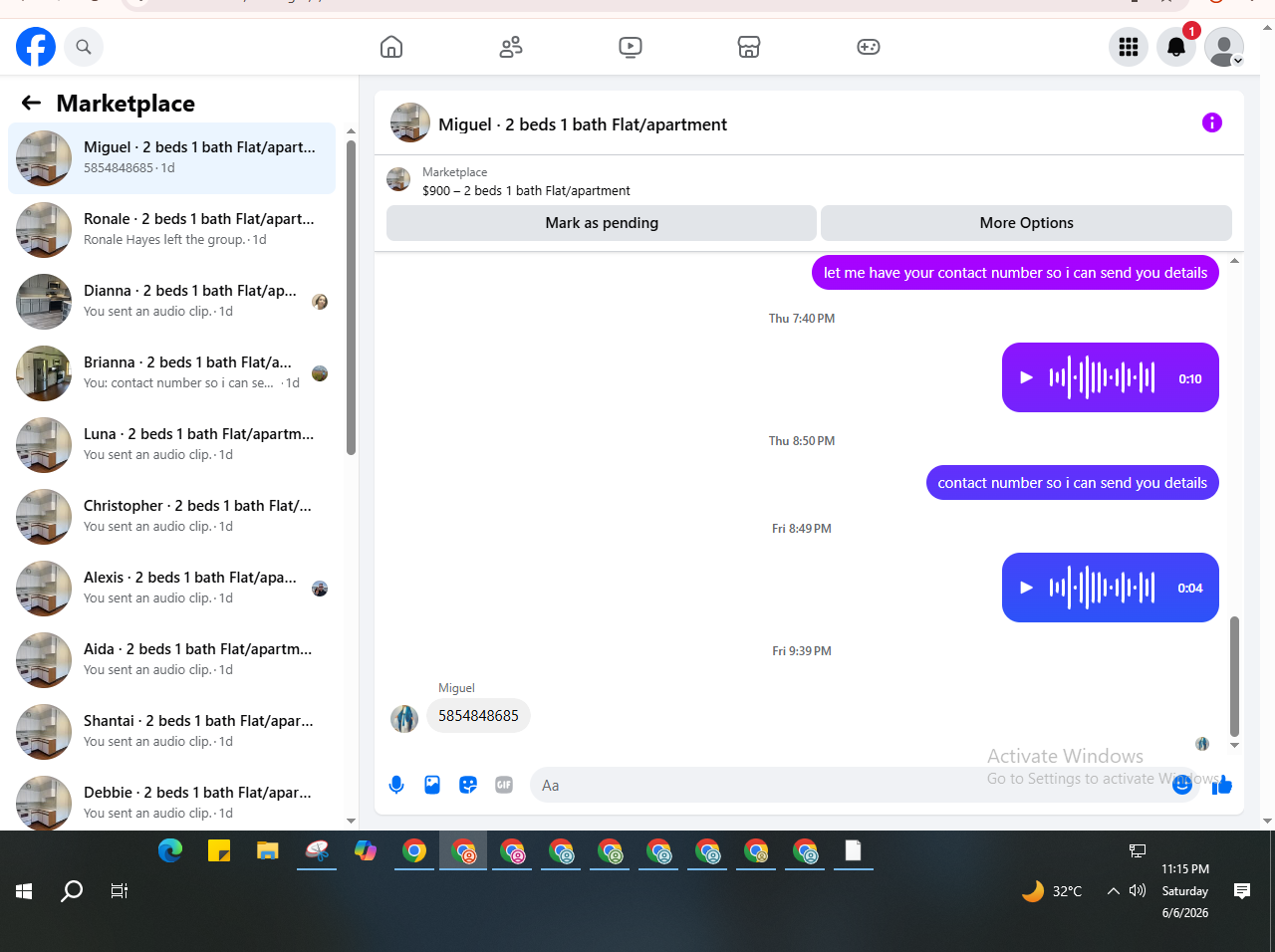Choose a sticker with the sticker icon
Screen dimensions: 1275x952
click(x=468, y=785)
